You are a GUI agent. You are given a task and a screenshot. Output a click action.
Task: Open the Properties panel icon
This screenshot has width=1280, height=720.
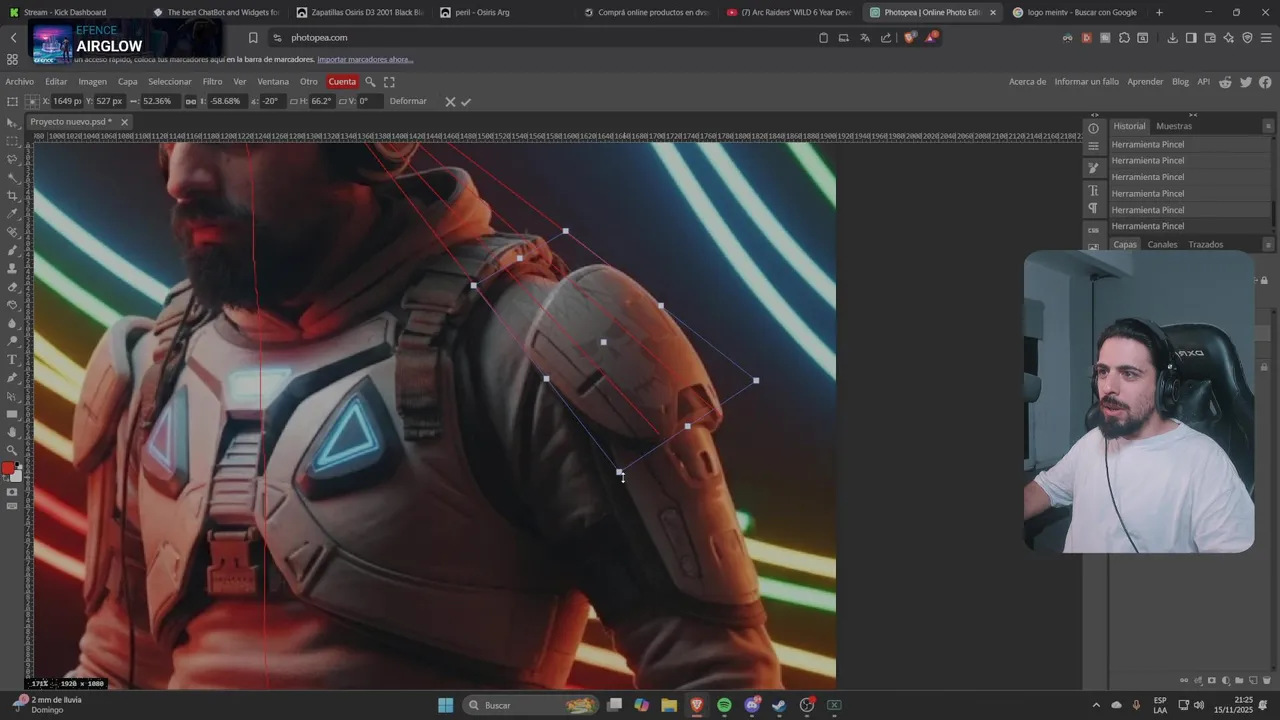click(1093, 146)
